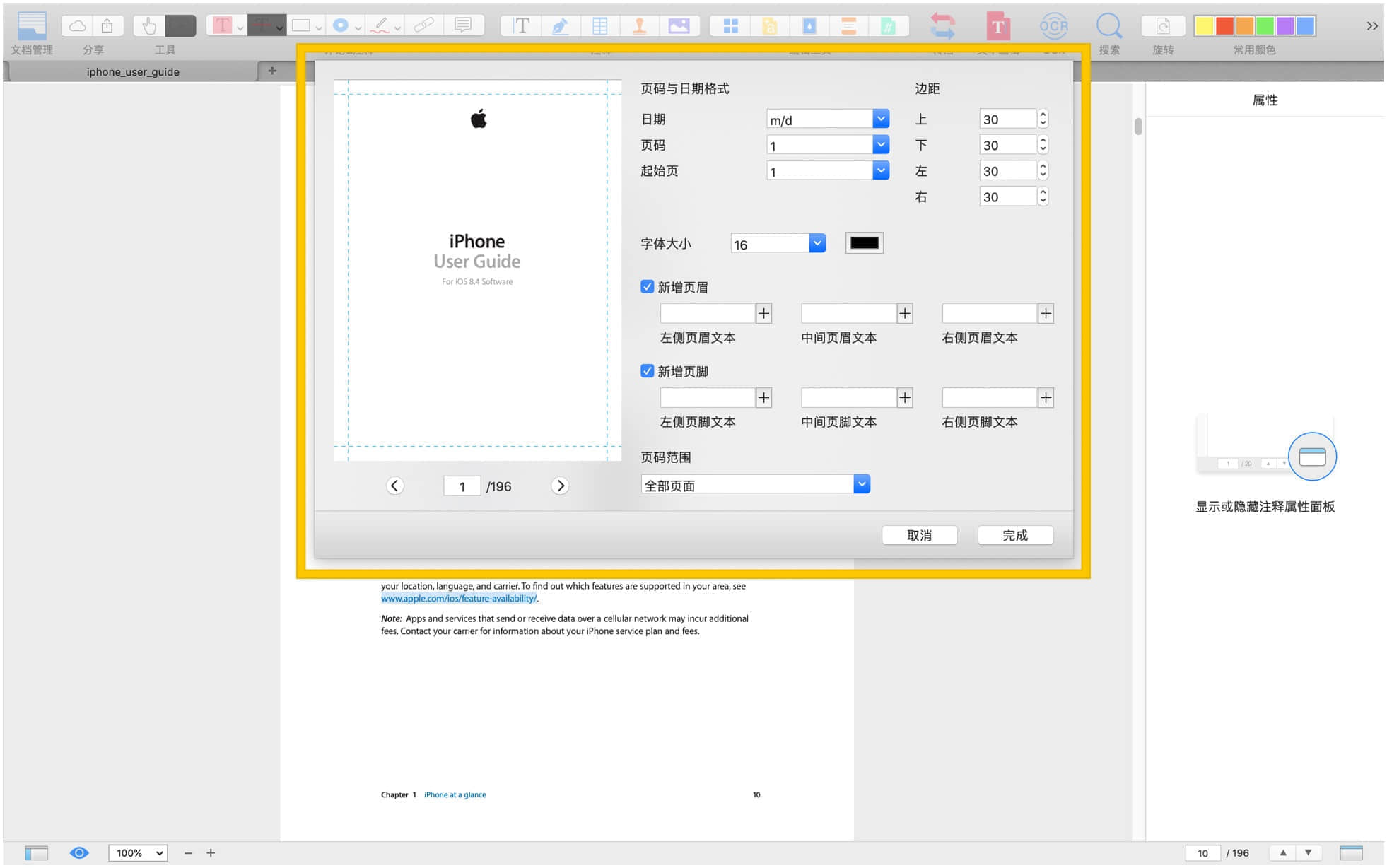The height and width of the screenshot is (868, 1387).
Task: Click the preview page number field
Action: pos(462,486)
